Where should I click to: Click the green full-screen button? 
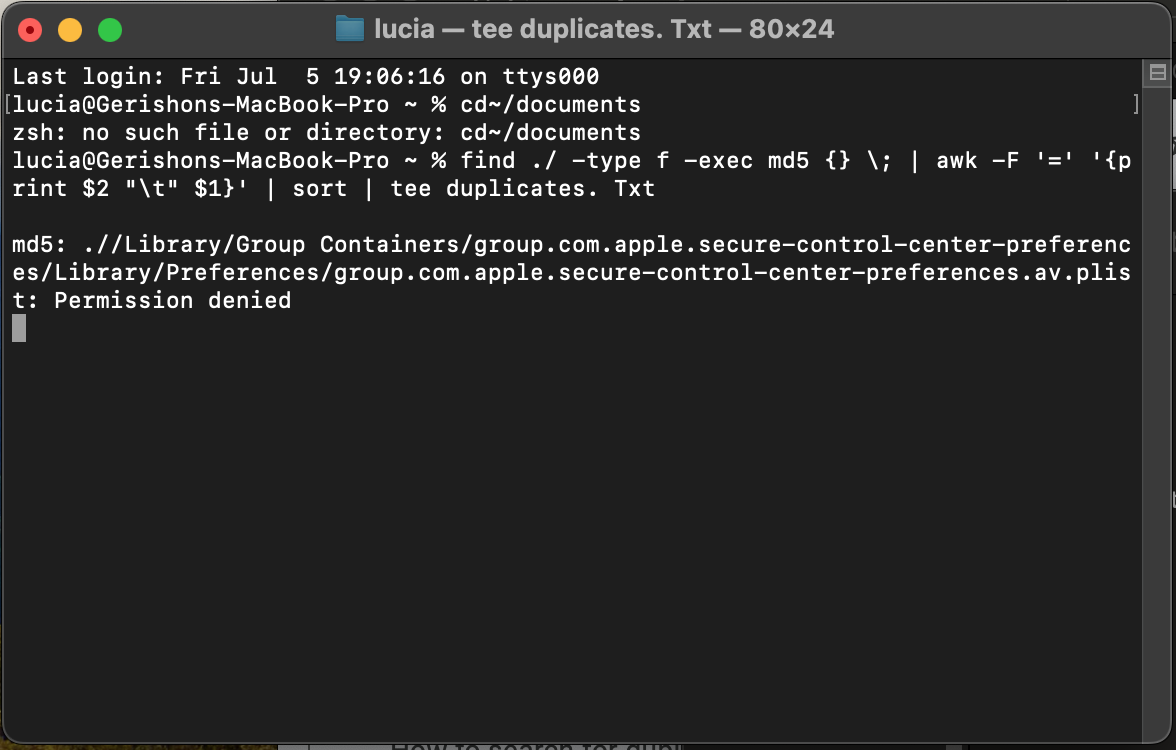pos(110,30)
